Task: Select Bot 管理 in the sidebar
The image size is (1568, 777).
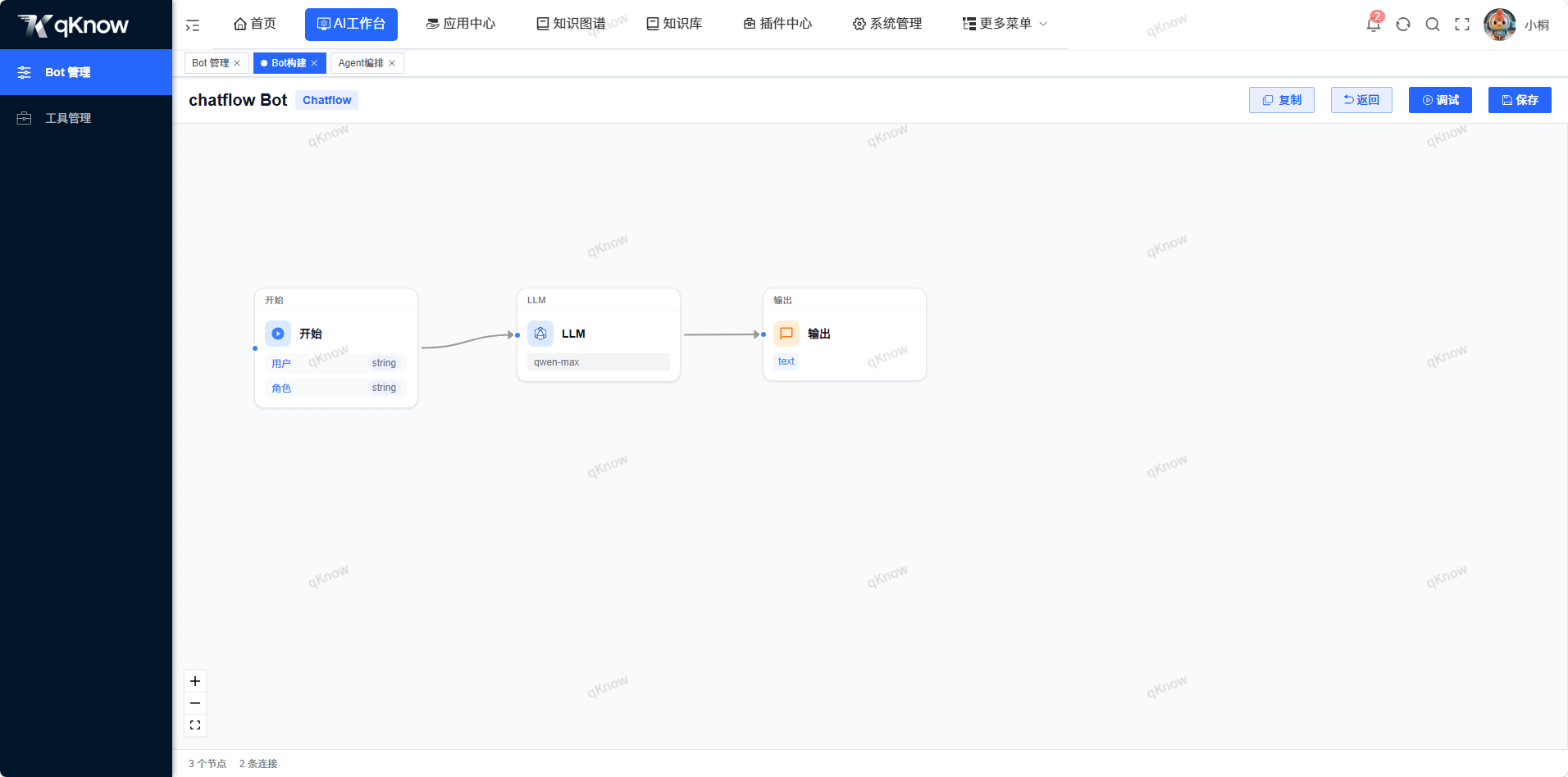Action: click(x=86, y=72)
